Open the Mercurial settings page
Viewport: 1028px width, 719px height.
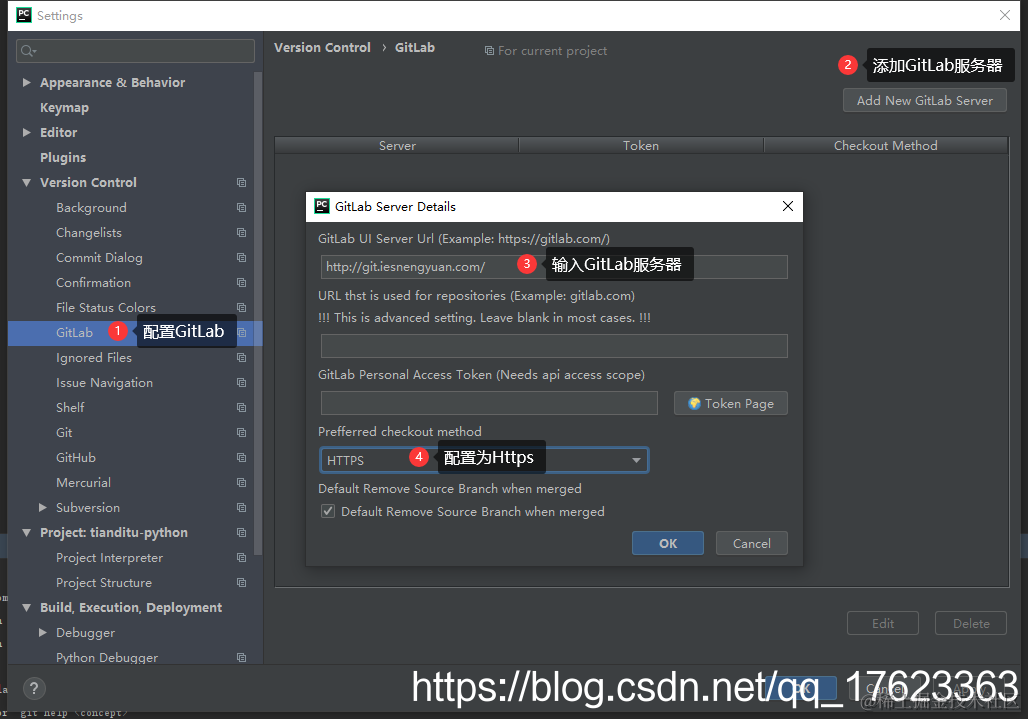pos(83,482)
